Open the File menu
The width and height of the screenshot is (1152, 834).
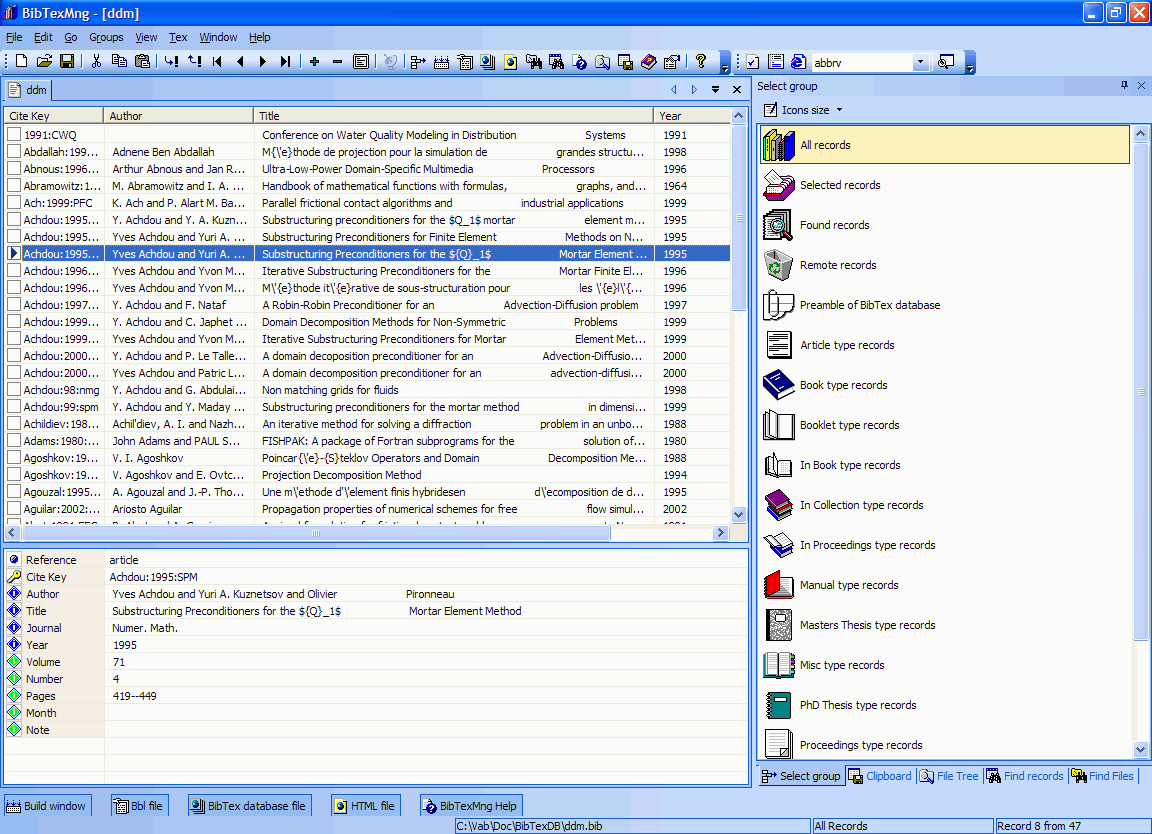point(14,37)
